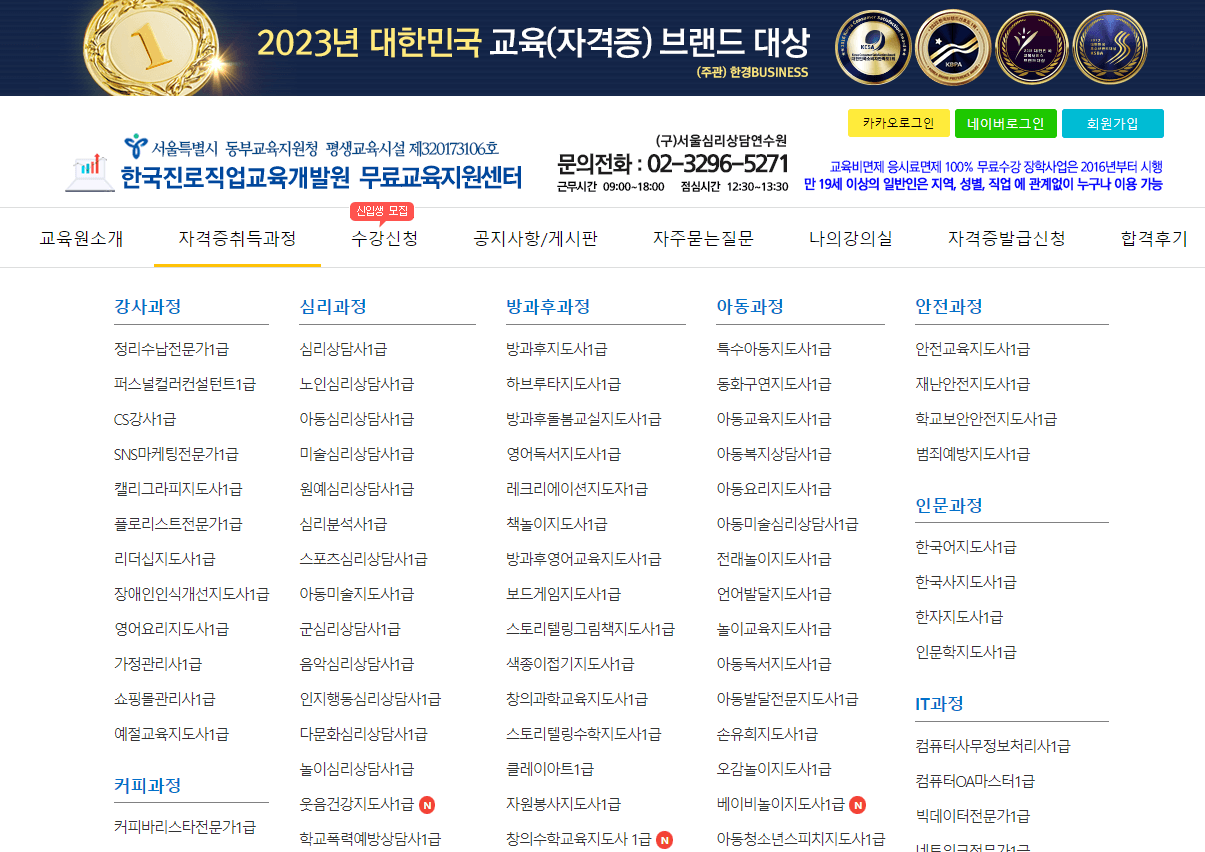Viewport: 1205px width, 852px height.
Task: Select the 방과후지도사1급 course link
Action: 558,348
